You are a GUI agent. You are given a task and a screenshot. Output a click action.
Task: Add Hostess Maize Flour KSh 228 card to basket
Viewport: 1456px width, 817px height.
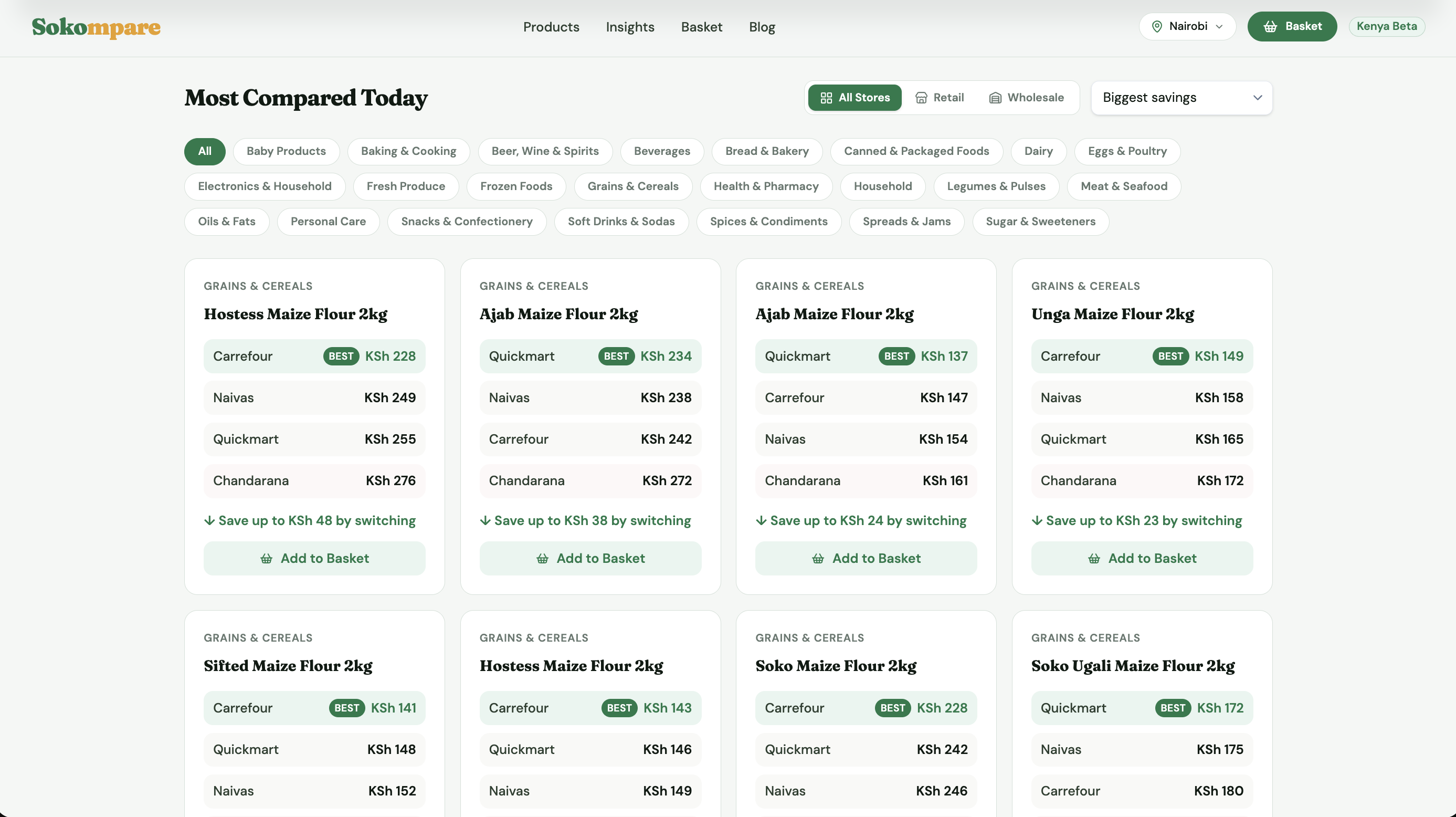pos(314,559)
